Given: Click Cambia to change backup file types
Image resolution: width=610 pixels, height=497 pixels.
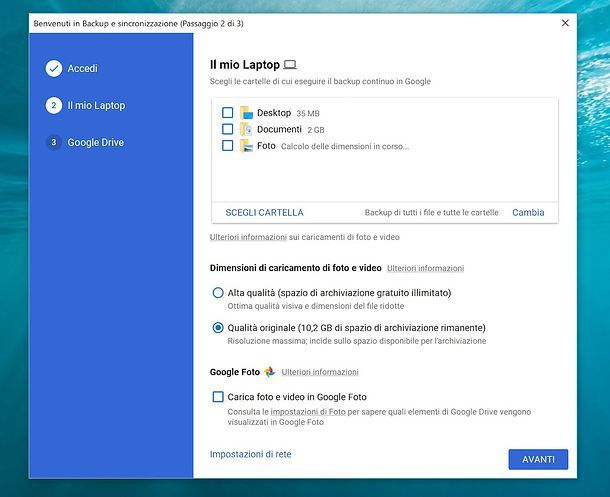Looking at the screenshot, I should click(x=528, y=212).
